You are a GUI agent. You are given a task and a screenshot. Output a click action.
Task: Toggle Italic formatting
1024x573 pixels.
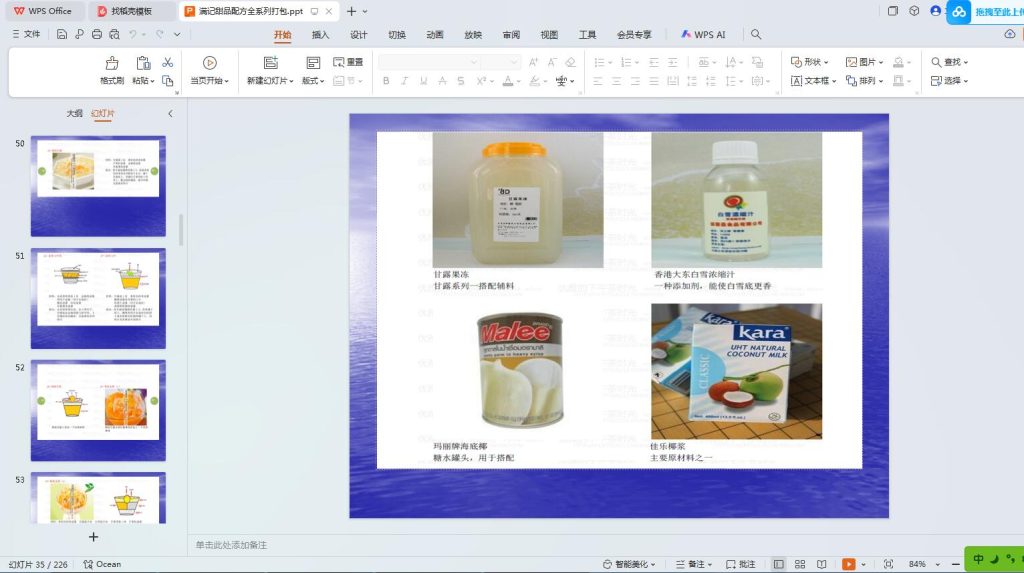point(404,81)
